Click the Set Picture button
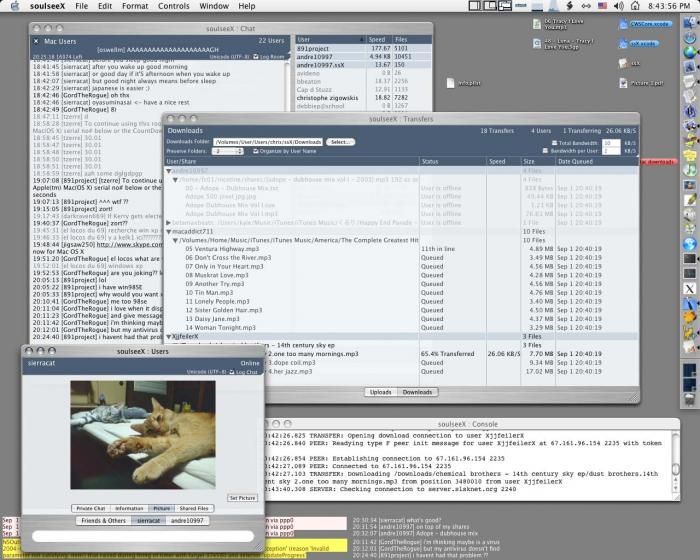The height and width of the screenshot is (560, 700). (242, 497)
